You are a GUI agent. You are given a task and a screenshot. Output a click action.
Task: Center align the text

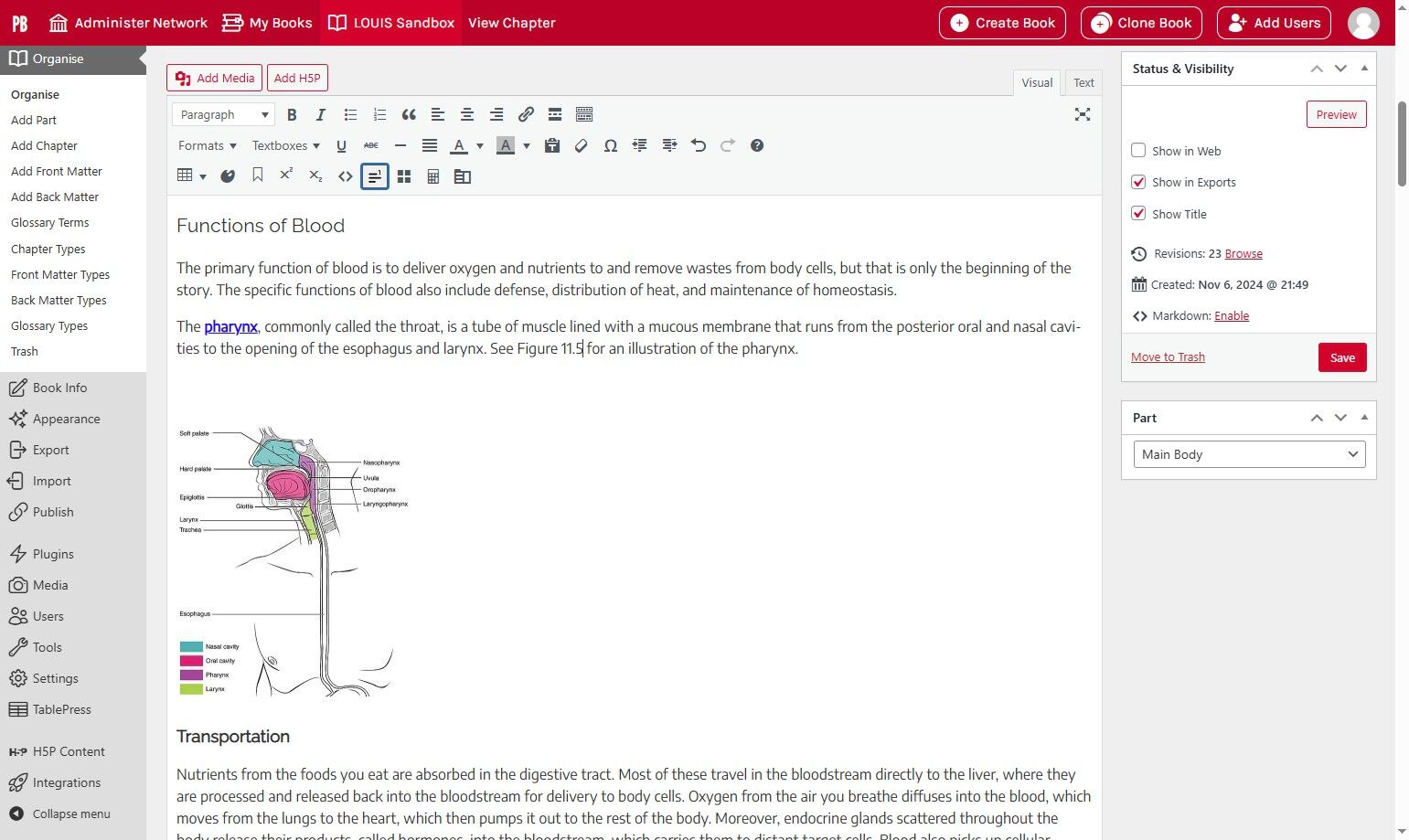(x=467, y=114)
